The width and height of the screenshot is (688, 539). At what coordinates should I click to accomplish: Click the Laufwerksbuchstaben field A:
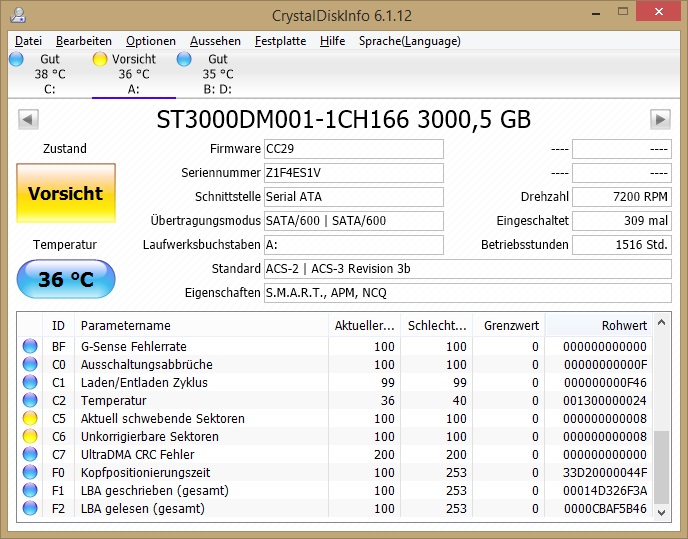tap(354, 245)
